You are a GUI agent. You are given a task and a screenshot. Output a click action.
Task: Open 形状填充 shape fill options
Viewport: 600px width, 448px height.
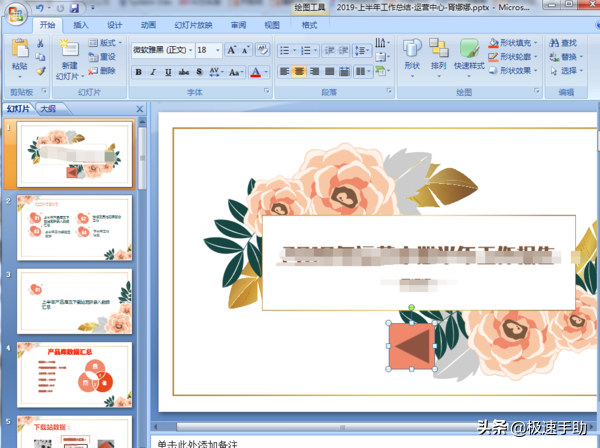point(513,42)
